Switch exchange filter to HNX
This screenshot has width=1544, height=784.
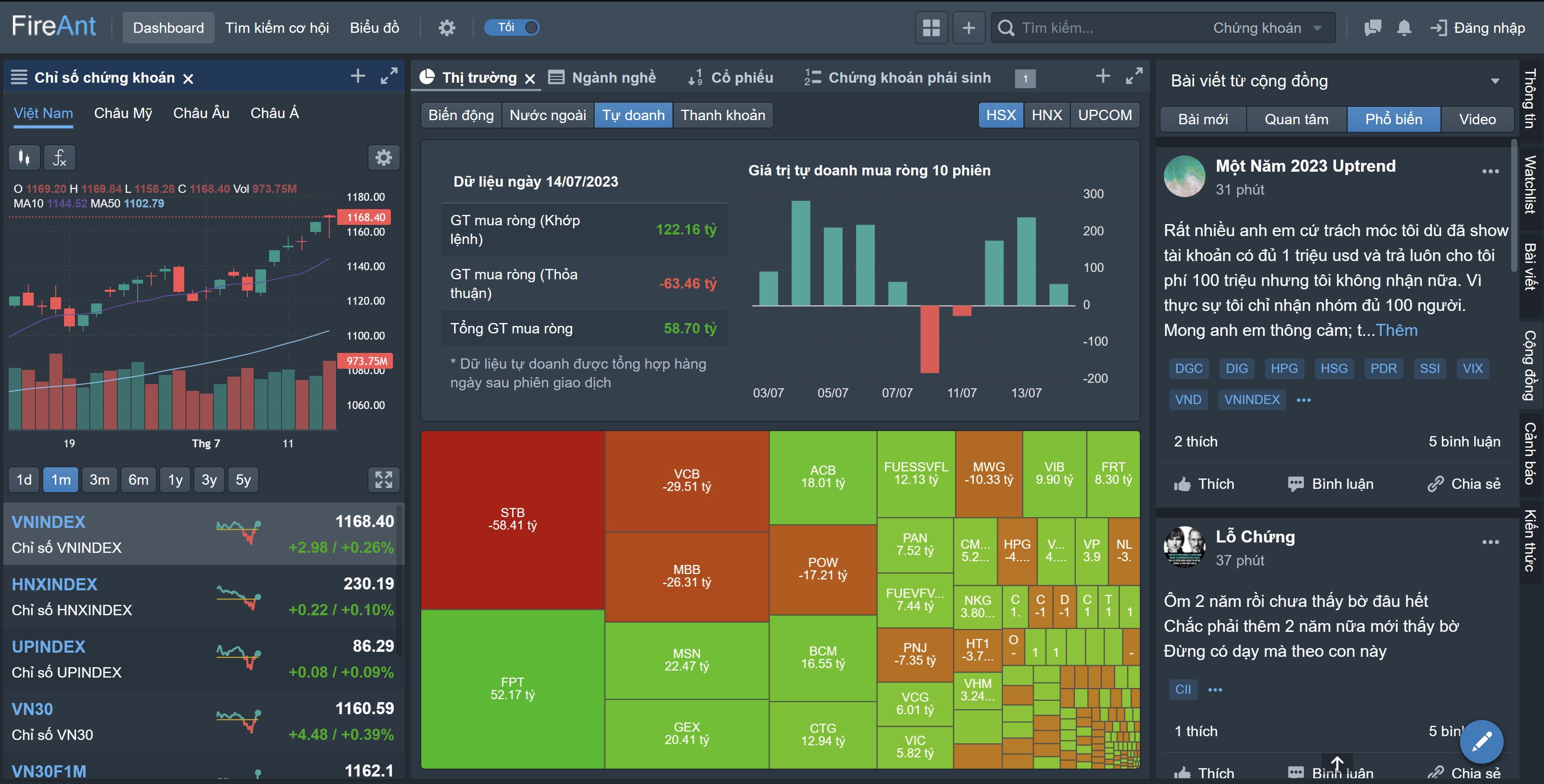pyautogui.click(x=1047, y=115)
